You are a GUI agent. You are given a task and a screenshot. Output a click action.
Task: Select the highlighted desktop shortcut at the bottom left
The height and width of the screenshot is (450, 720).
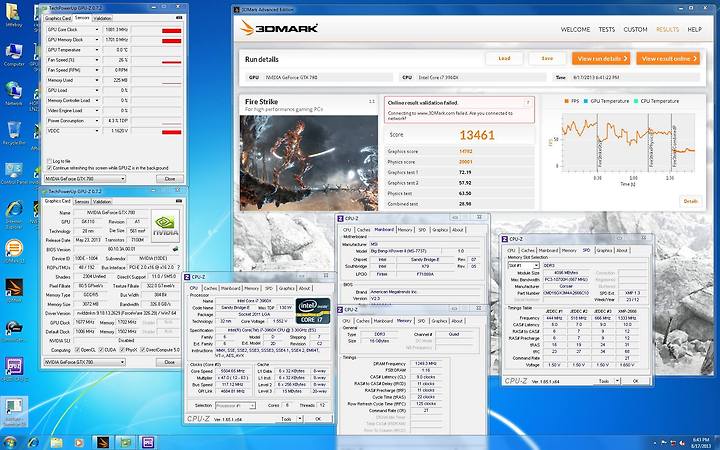[14, 412]
